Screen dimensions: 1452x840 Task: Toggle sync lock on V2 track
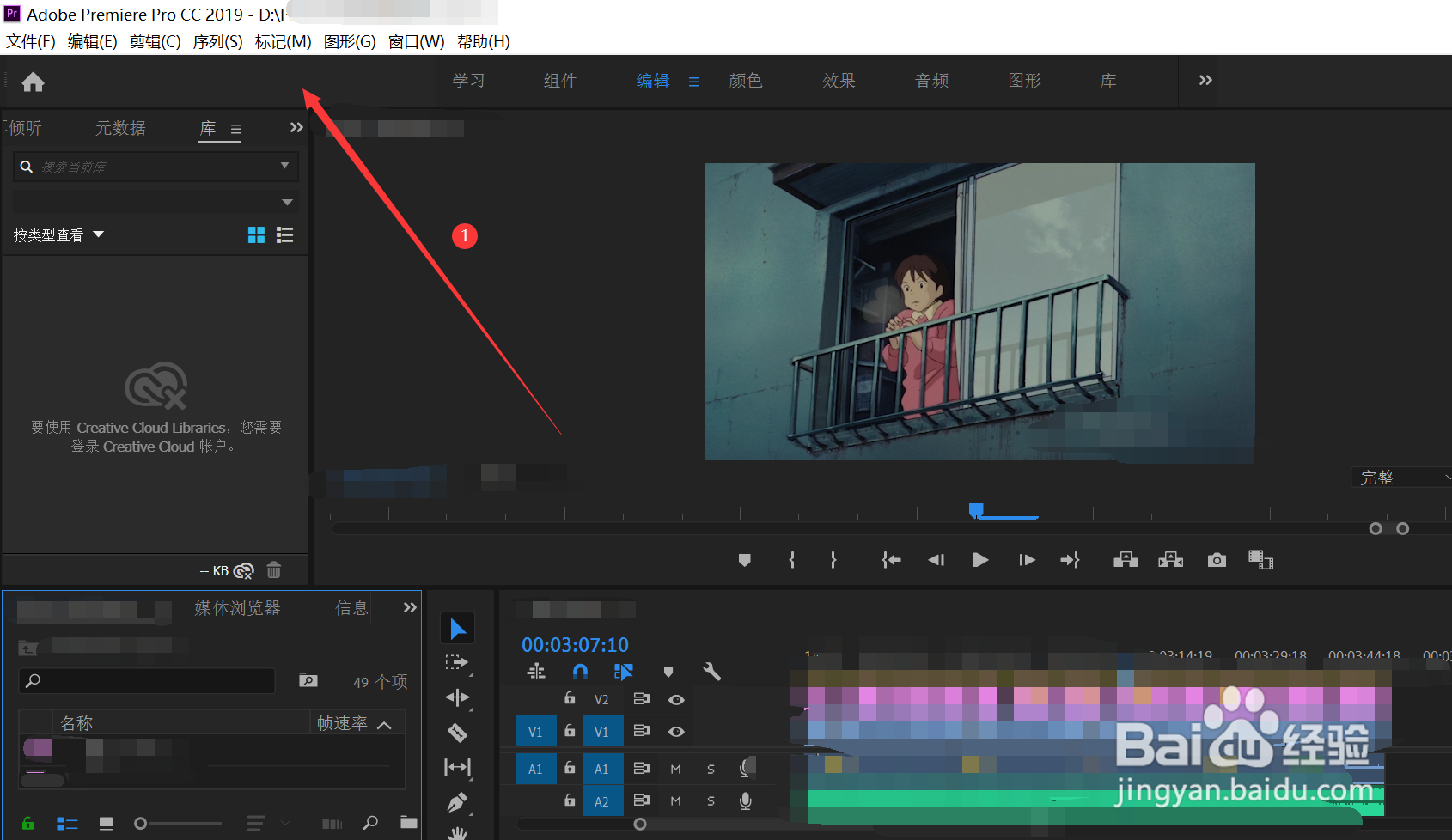[x=641, y=699]
